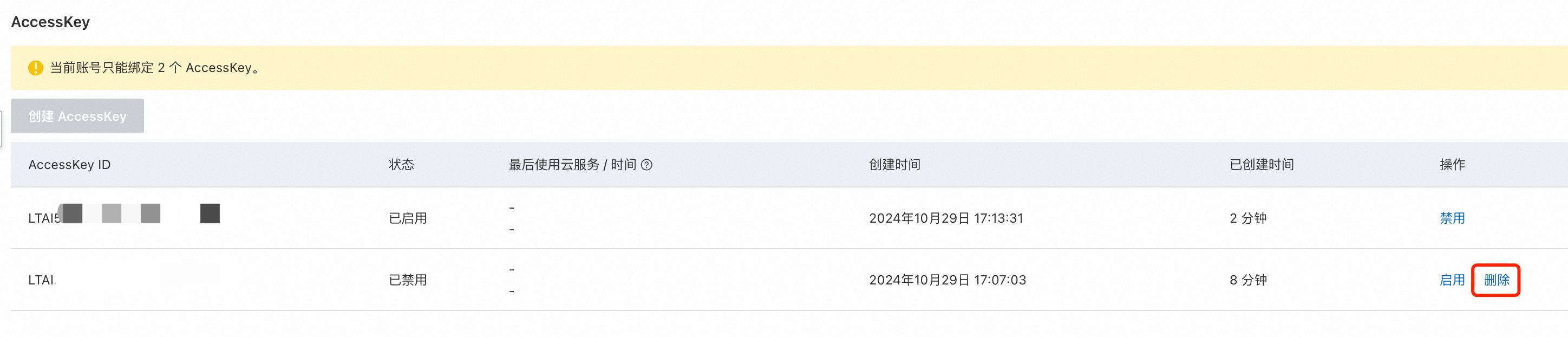Click the 创建 AccessKey button
Image resolution: width=1568 pixels, height=337 pixels.
77,116
